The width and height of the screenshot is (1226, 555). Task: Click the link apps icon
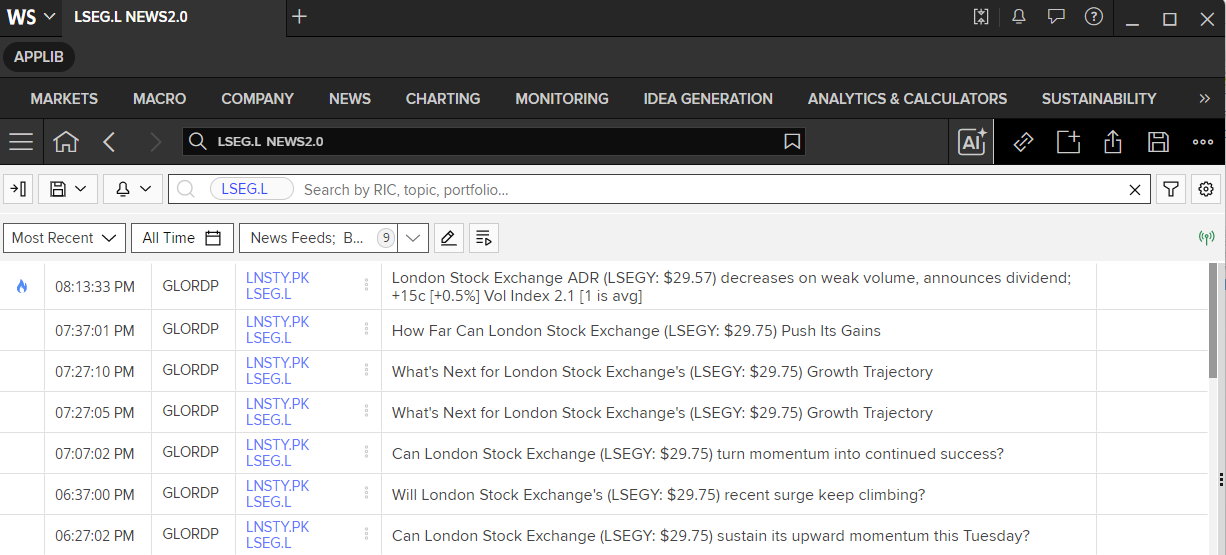[x=1023, y=142]
